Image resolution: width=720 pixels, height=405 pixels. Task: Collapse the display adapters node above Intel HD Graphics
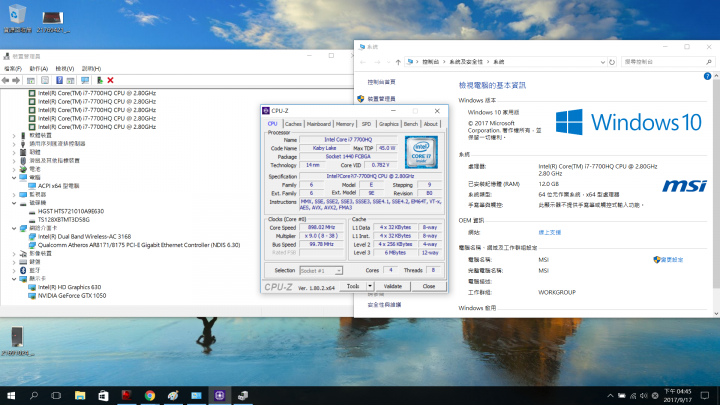[14, 279]
